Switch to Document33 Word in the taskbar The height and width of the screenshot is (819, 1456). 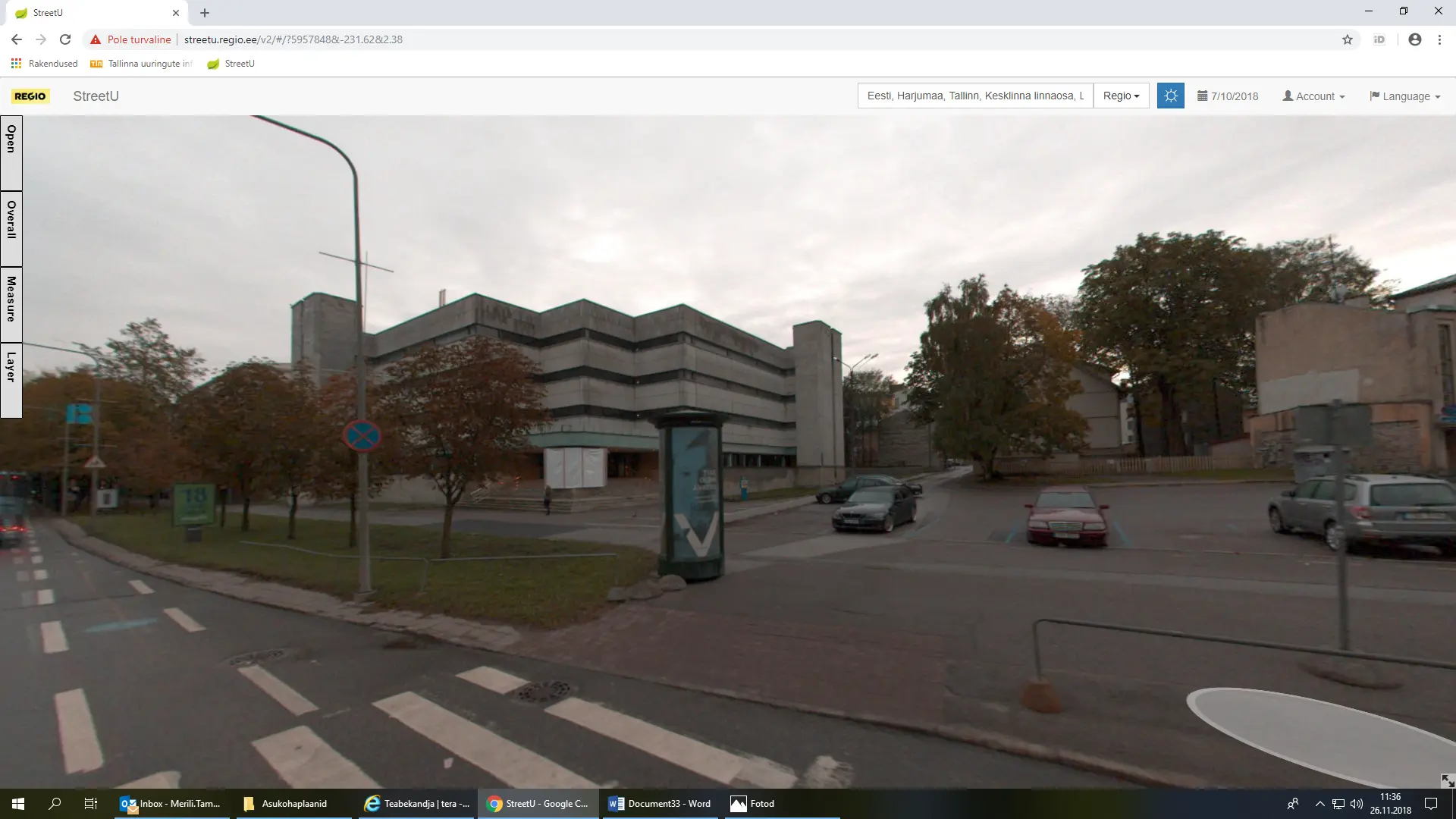tap(660, 804)
